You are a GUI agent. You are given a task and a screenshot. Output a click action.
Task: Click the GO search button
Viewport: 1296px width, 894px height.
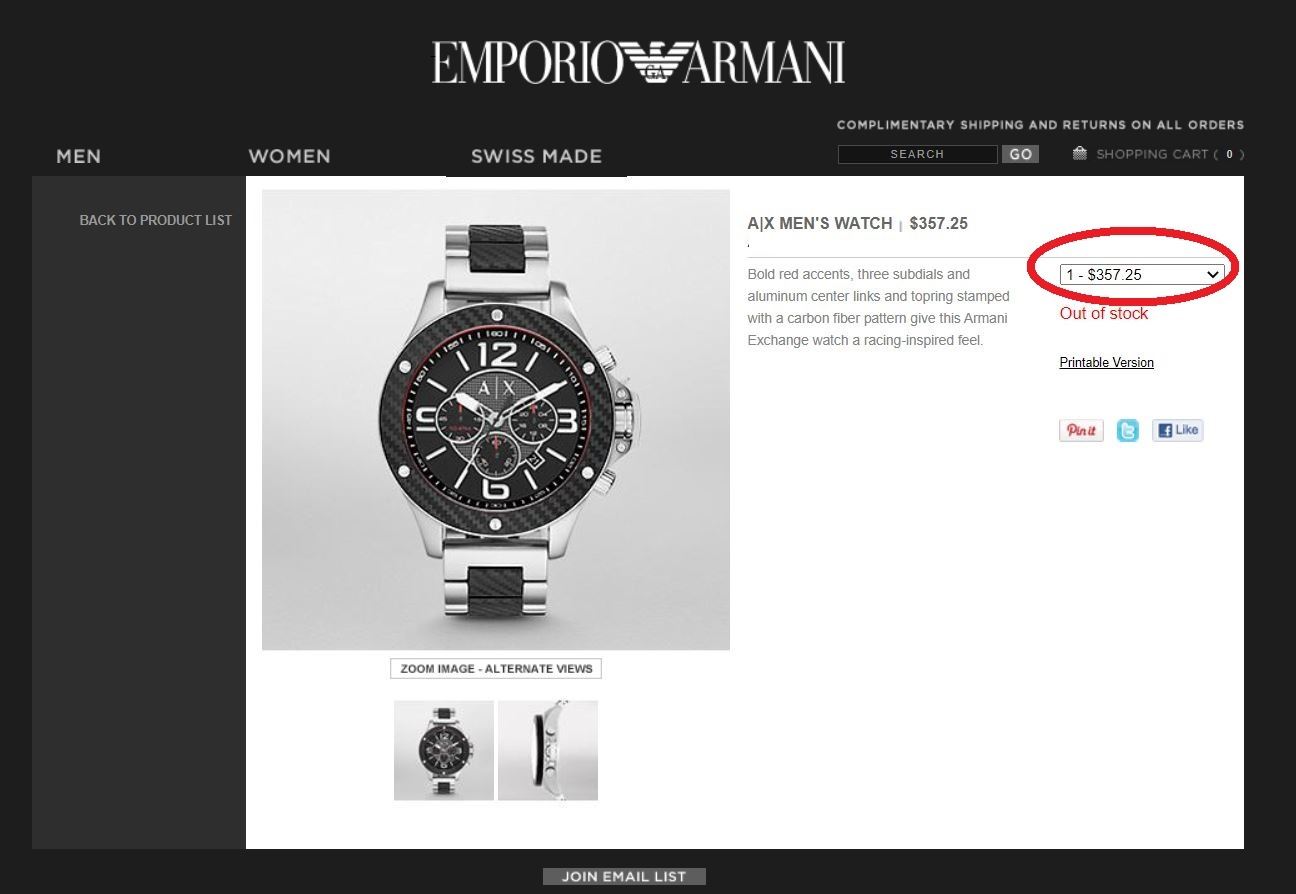[x=1020, y=154]
